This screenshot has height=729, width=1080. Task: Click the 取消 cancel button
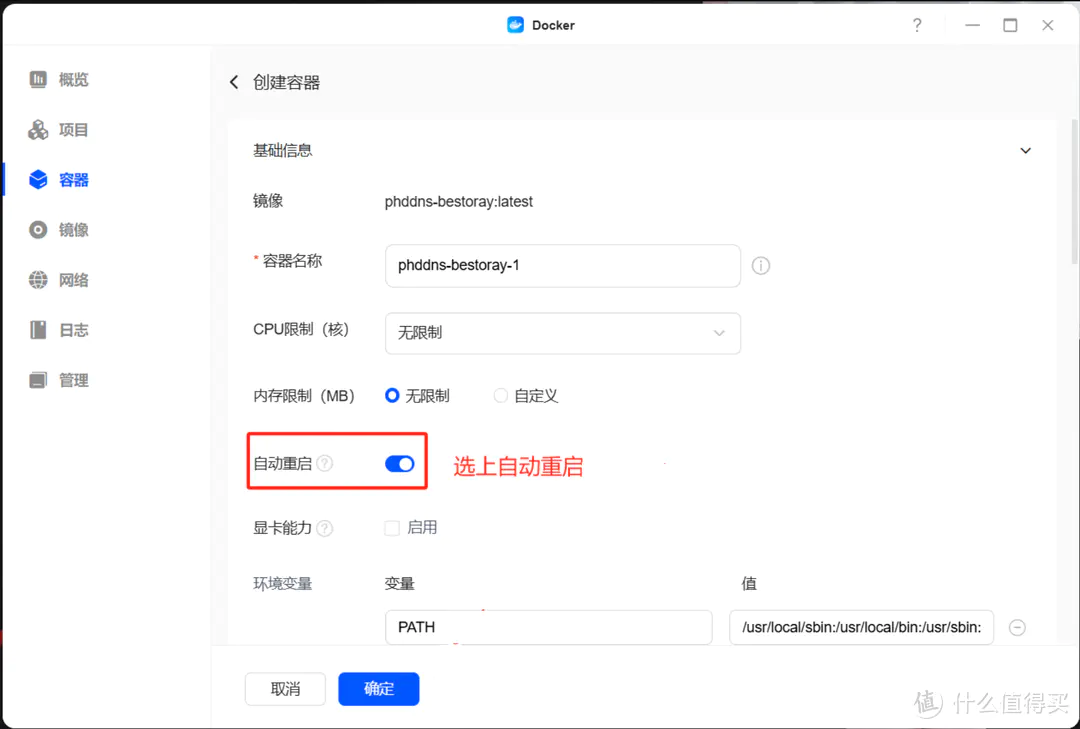tap(285, 689)
